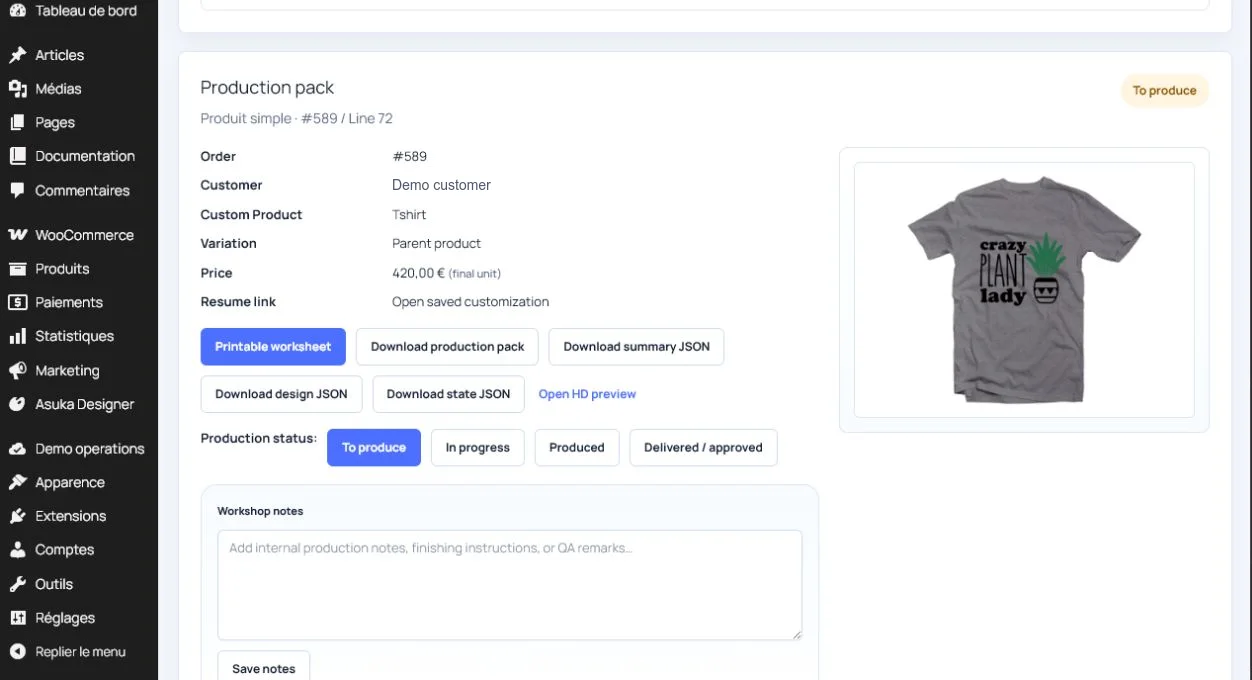Open saved customization resume link

coord(470,302)
